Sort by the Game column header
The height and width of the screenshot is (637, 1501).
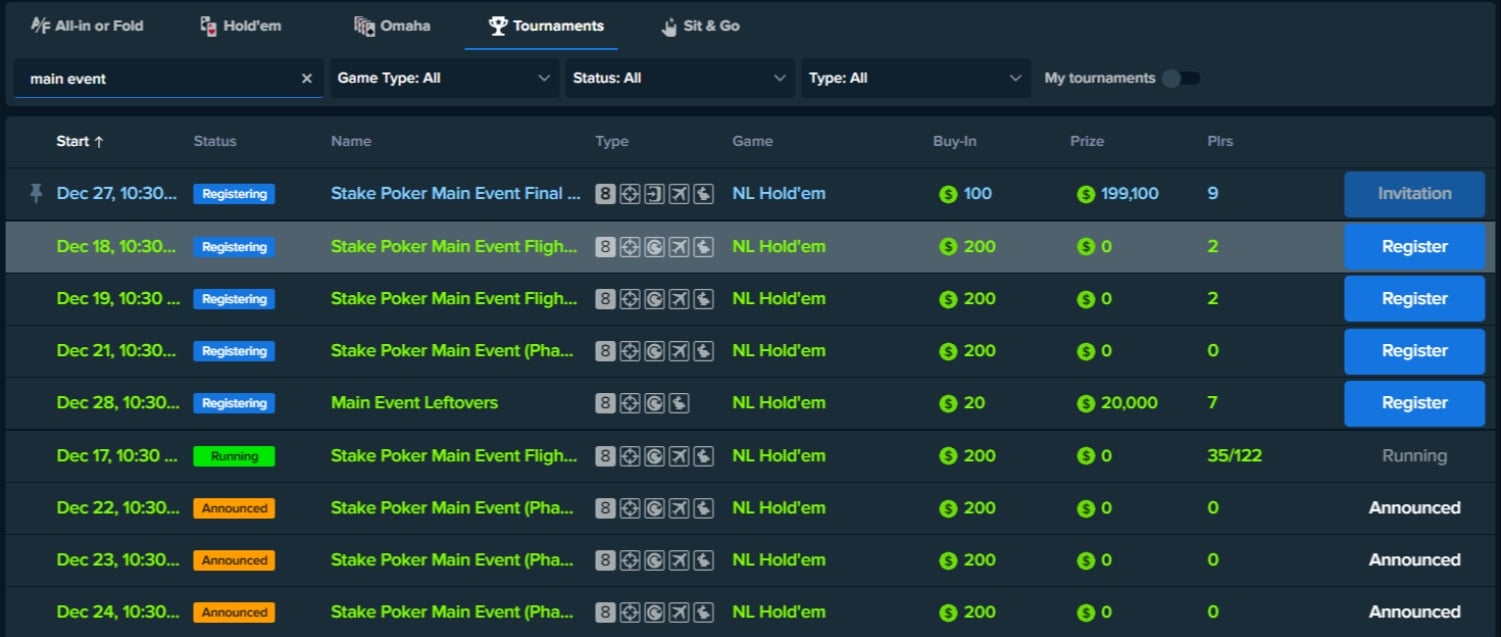point(752,141)
